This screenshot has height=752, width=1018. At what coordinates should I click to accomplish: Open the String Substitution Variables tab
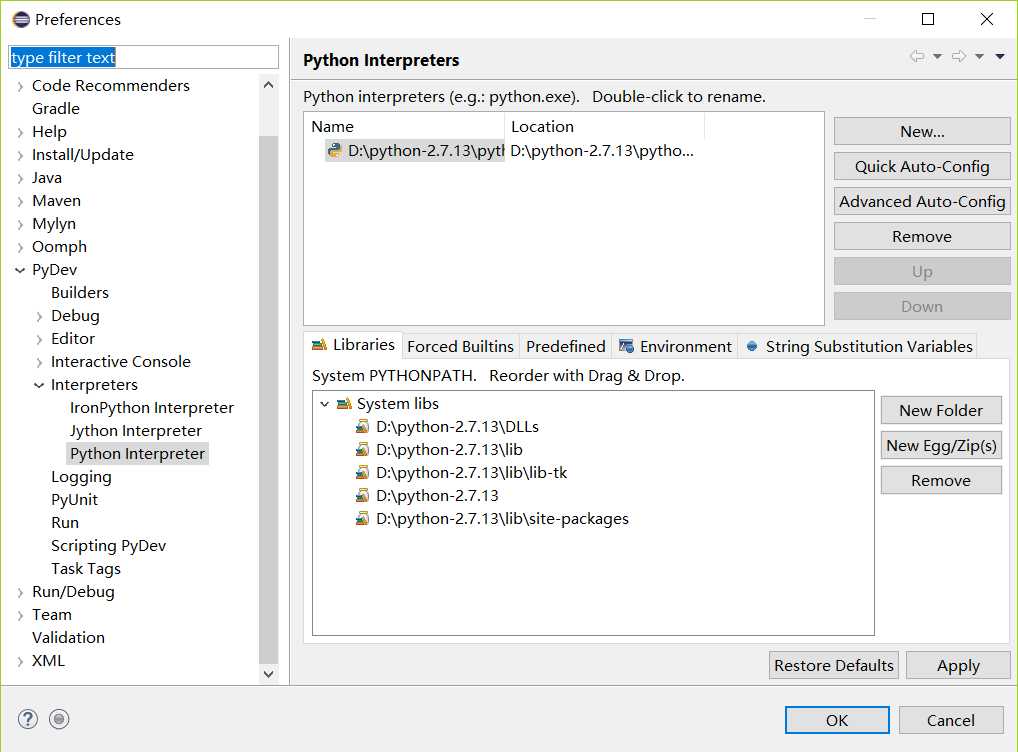[x=858, y=347]
